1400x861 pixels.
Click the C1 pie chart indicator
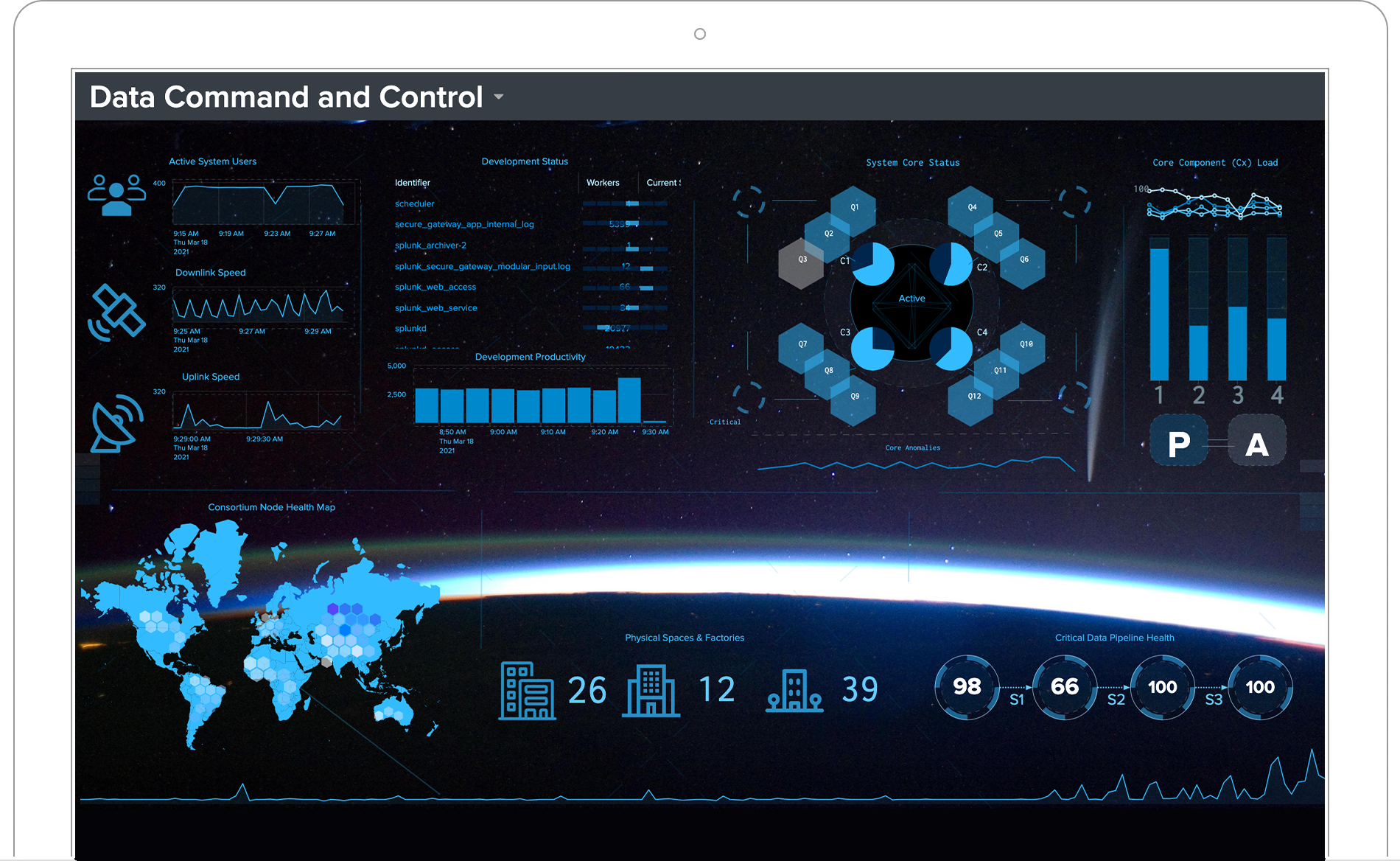click(873, 264)
